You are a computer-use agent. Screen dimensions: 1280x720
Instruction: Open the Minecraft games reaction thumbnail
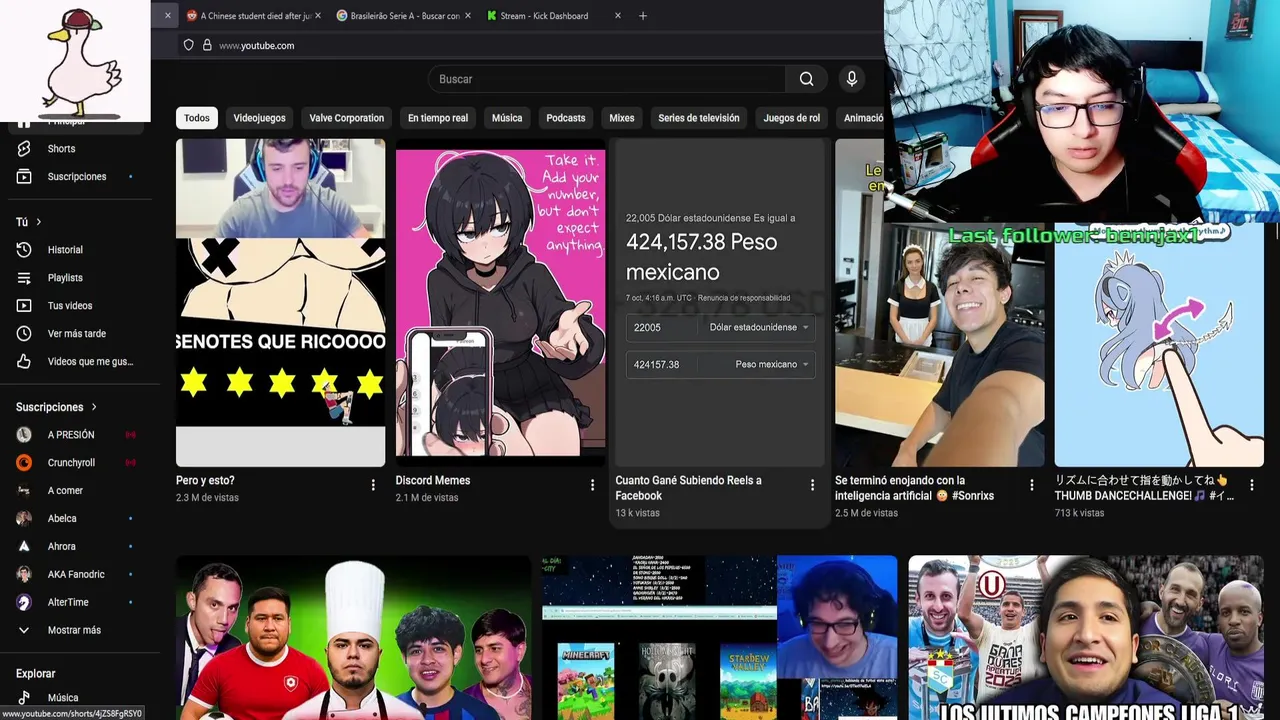(720, 638)
